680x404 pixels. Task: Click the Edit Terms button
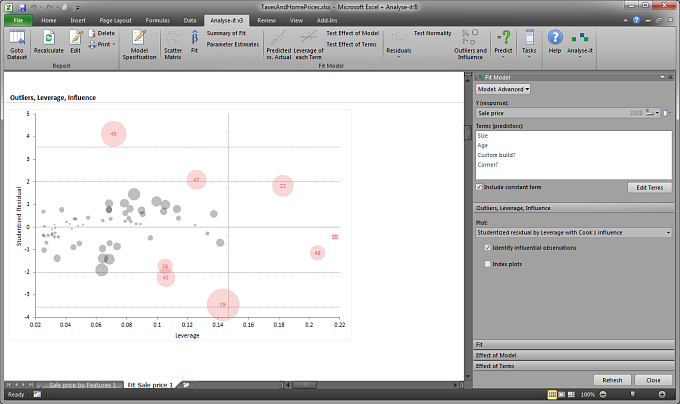650,187
